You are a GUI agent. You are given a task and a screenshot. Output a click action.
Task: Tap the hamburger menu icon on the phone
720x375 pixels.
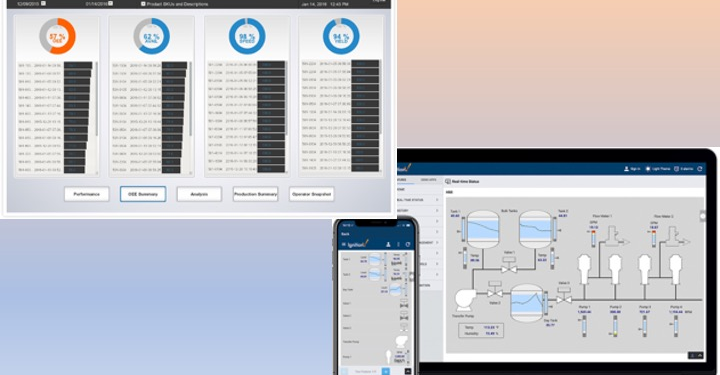[x=343, y=245]
